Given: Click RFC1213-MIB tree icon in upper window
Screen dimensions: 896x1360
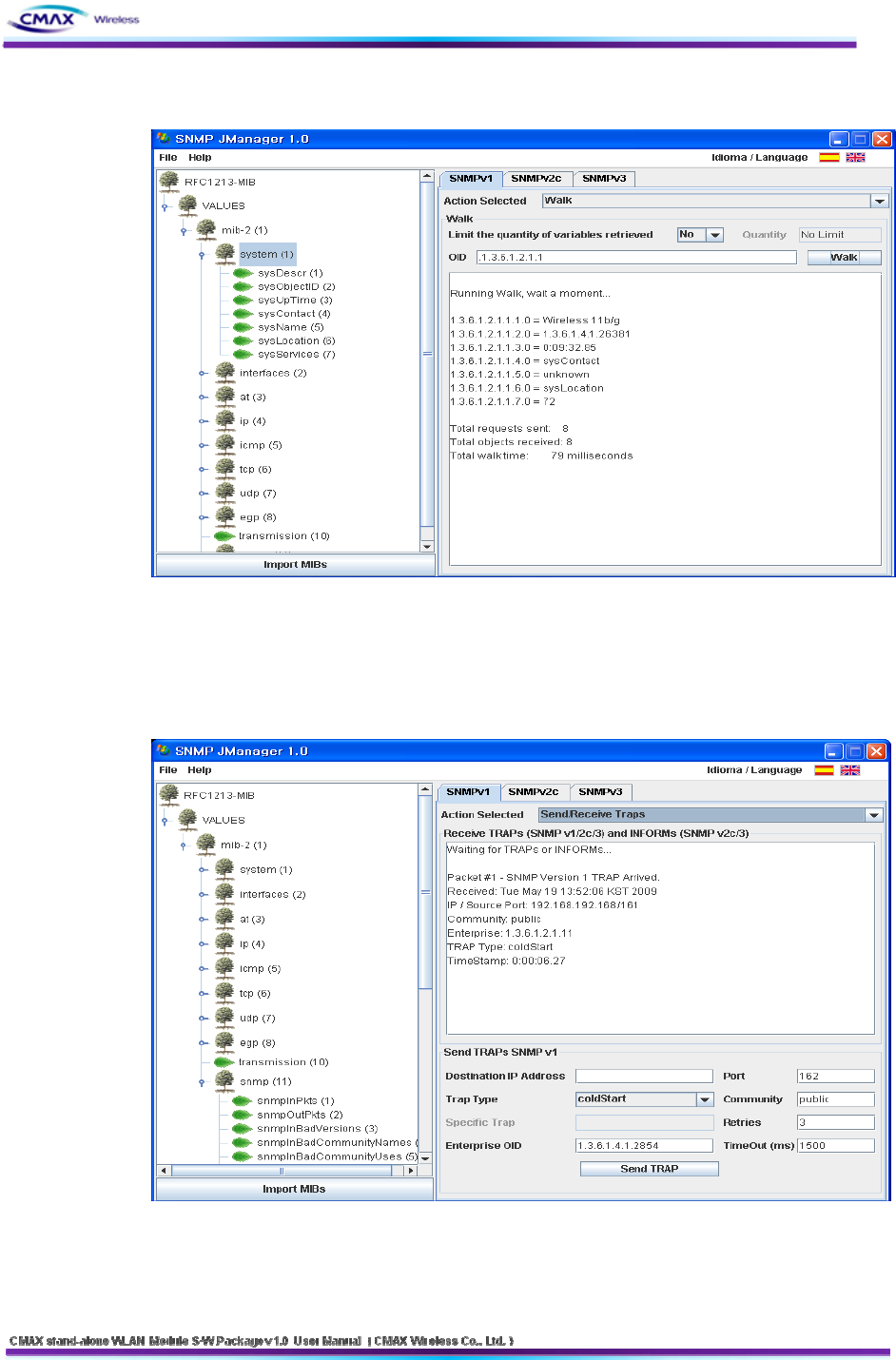Looking at the screenshot, I should pos(169,181).
